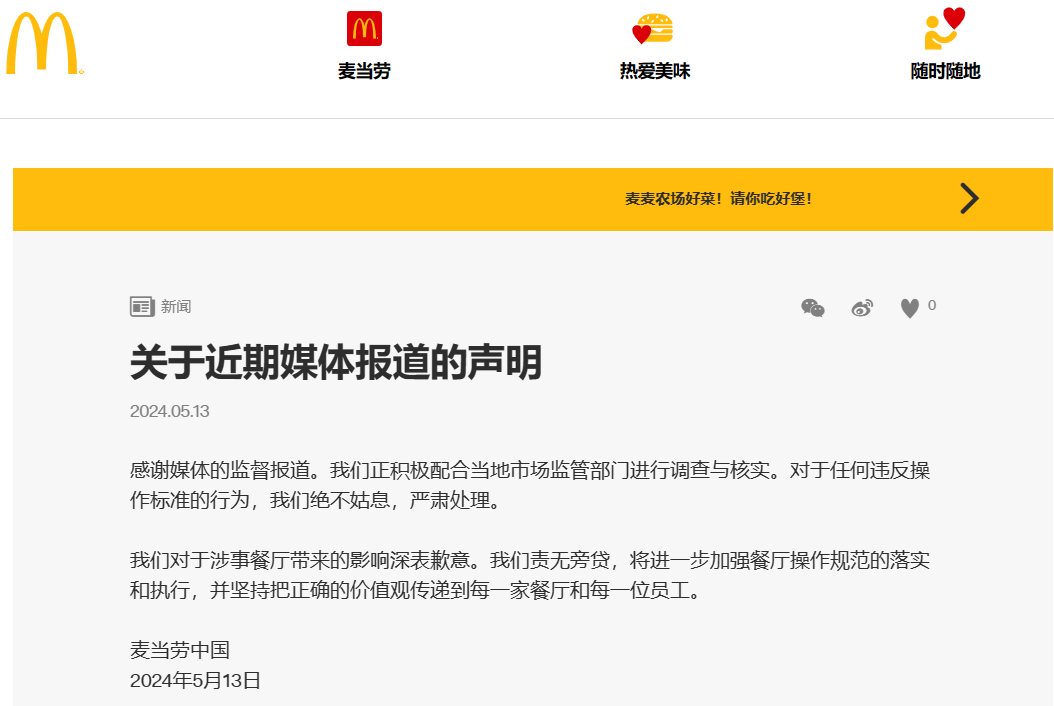1054x706 pixels.
Task: Share the article via Weibo icon
Action: [862, 308]
